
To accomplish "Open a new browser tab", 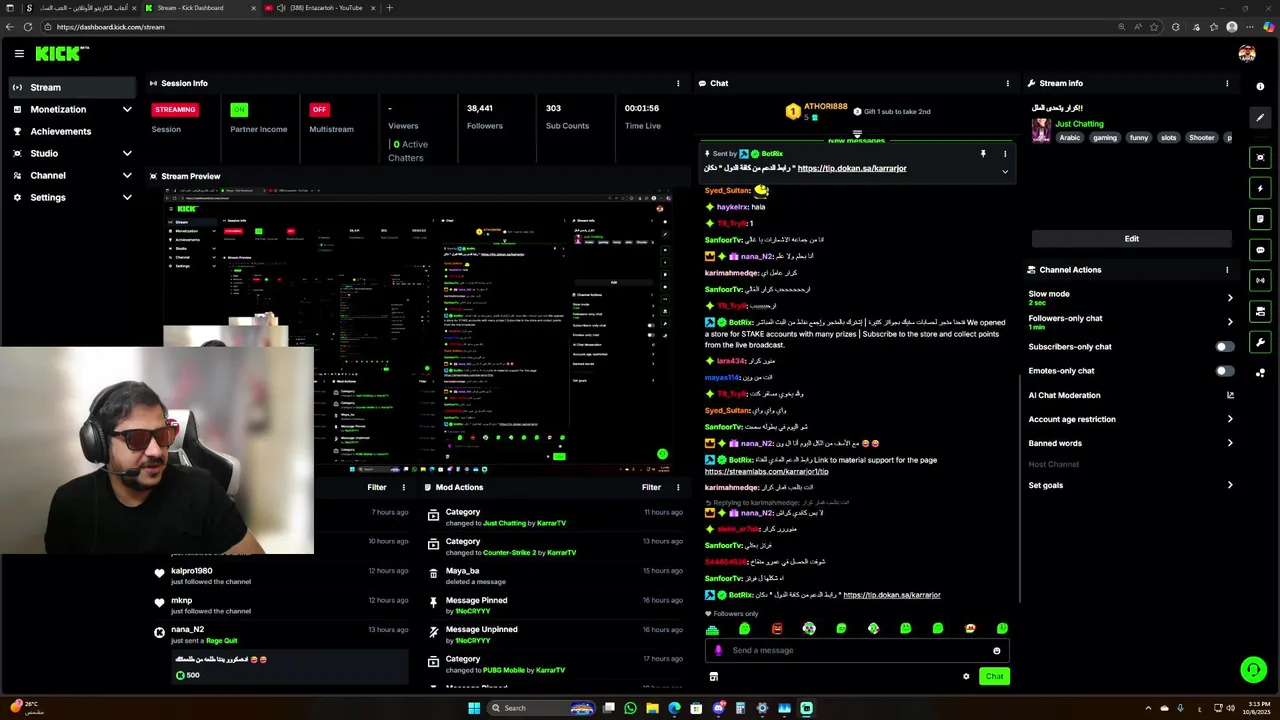I will (389, 8).
